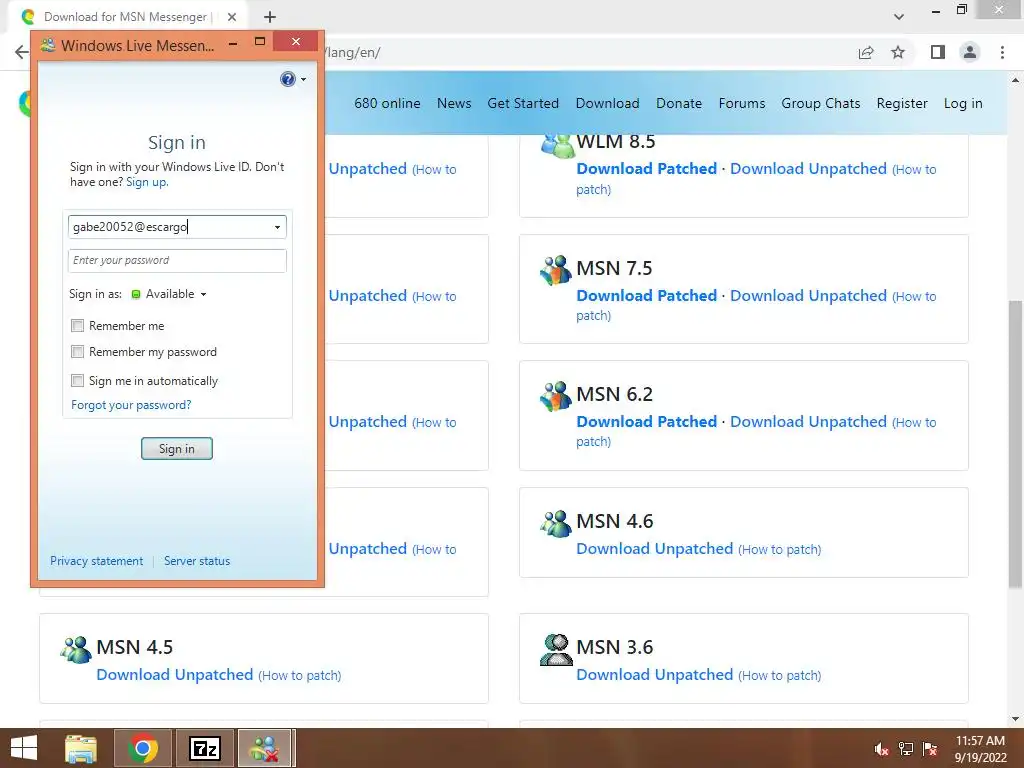The width and height of the screenshot is (1024, 768).
Task: Click the Messenger taskbar icon
Action: point(266,748)
